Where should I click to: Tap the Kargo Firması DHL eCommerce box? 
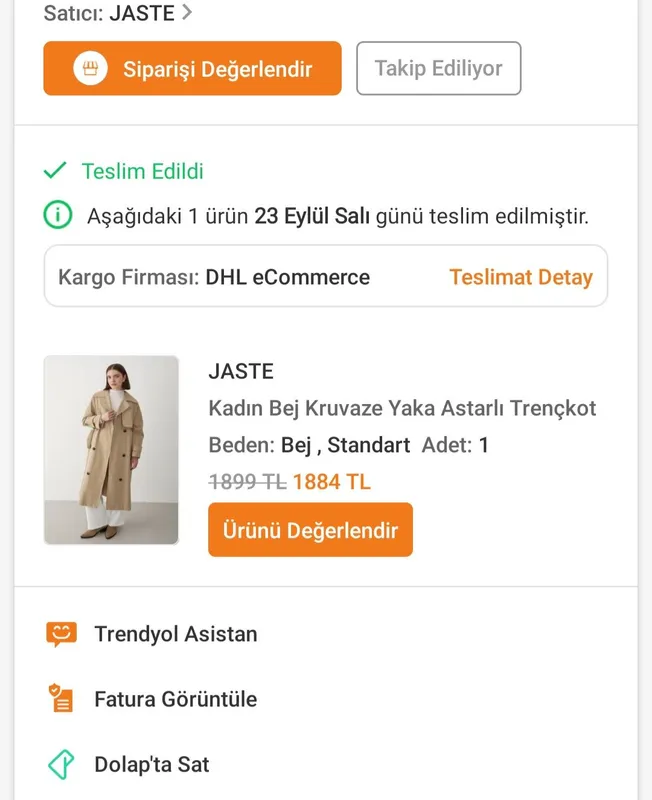pos(325,276)
